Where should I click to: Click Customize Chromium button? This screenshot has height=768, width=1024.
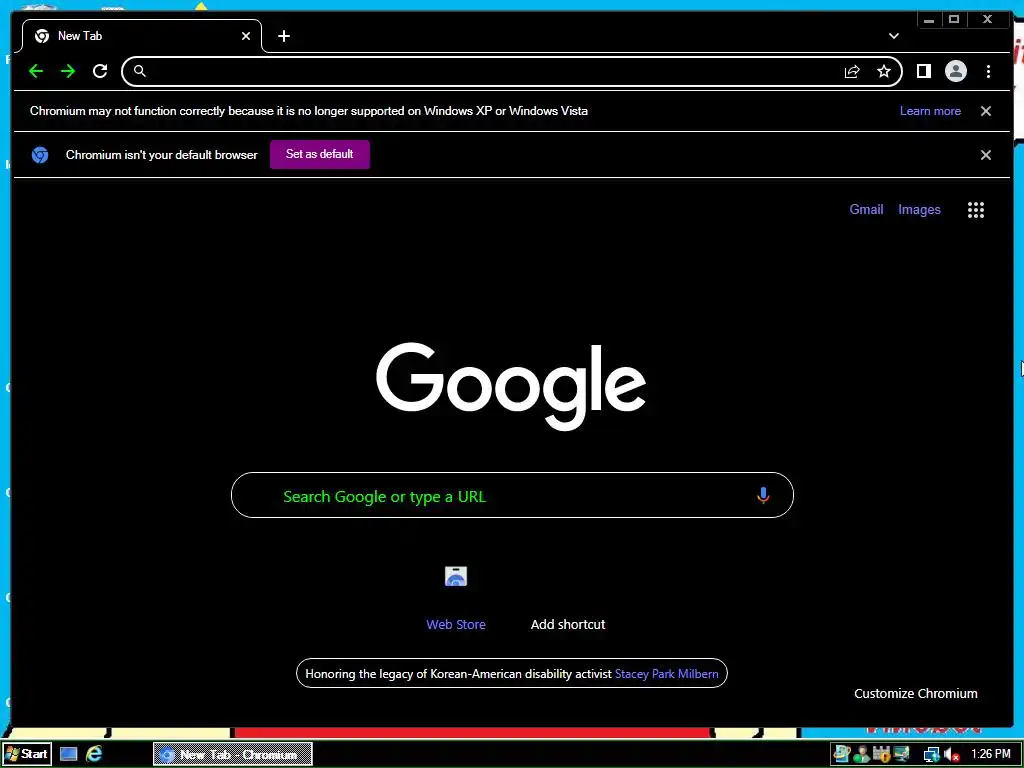pyautogui.click(x=916, y=694)
